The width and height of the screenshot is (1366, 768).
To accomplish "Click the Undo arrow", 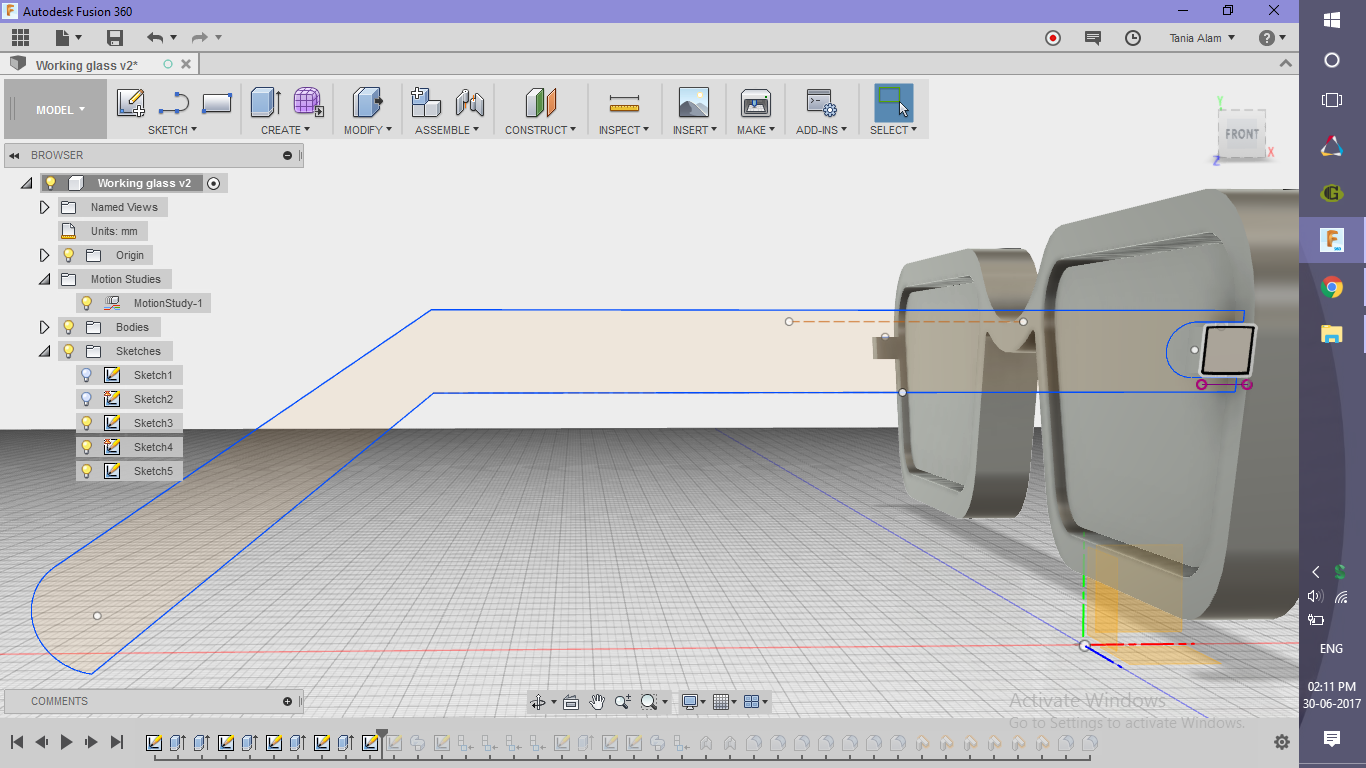I will click(x=155, y=38).
